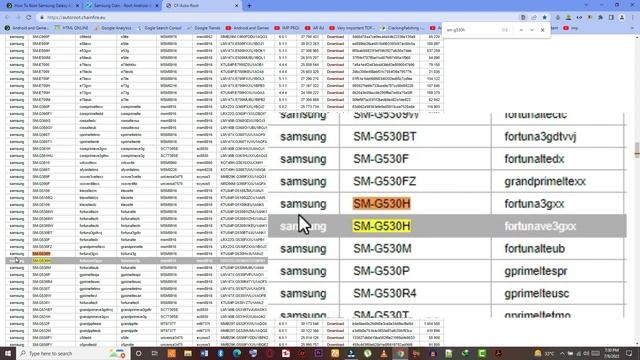The width and height of the screenshot is (640, 360).
Task: Open Task View on the taskbar
Action: tap(155, 353)
